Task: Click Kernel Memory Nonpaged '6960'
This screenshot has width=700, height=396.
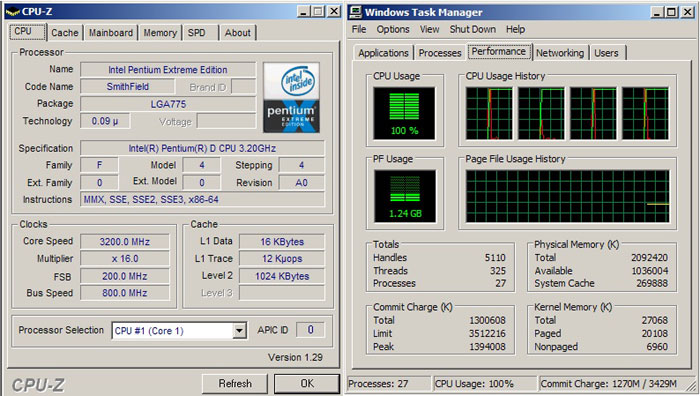Action: tap(657, 346)
